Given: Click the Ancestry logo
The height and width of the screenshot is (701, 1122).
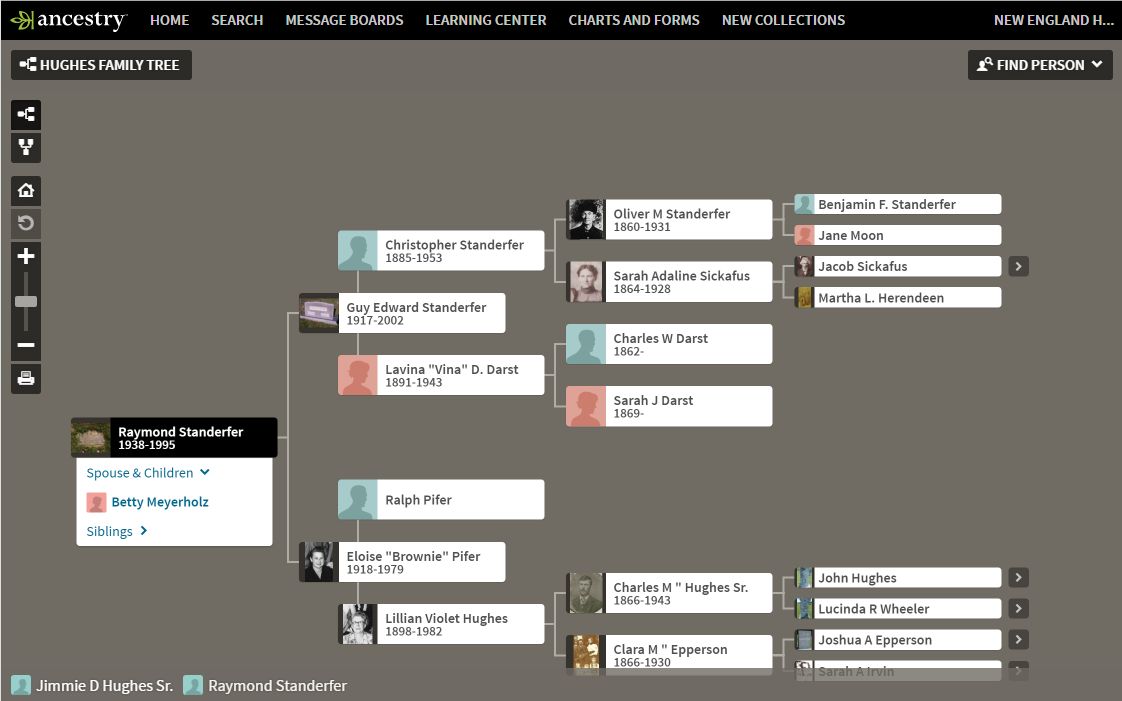Looking at the screenshot, I should (x=69, y=20).
